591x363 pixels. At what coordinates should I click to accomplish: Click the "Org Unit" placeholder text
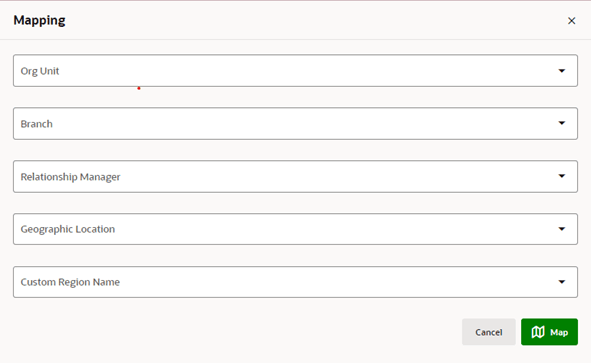coord(40,71)
